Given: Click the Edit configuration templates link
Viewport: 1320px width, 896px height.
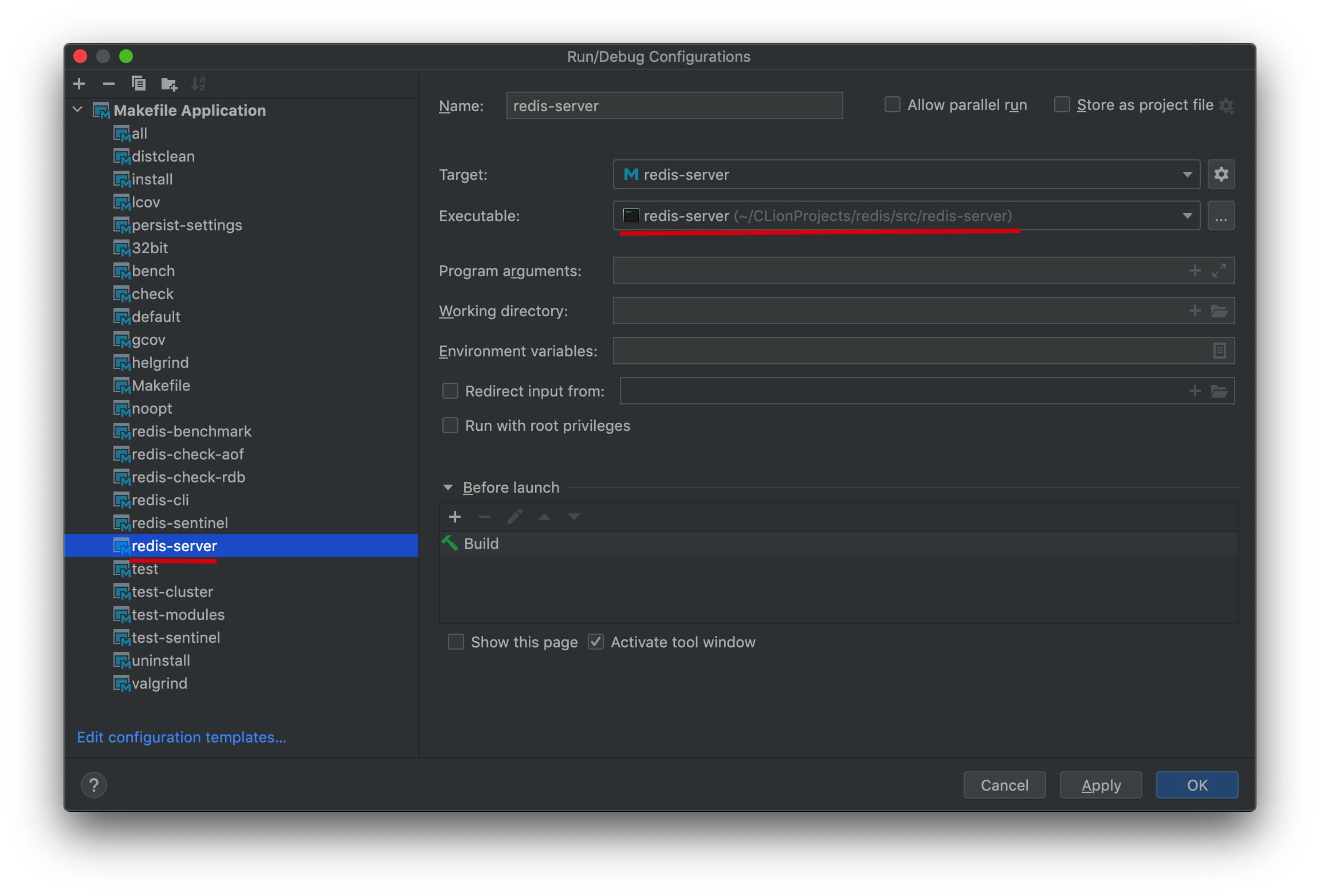Looking at the screenshot, I should pos(180,737).
